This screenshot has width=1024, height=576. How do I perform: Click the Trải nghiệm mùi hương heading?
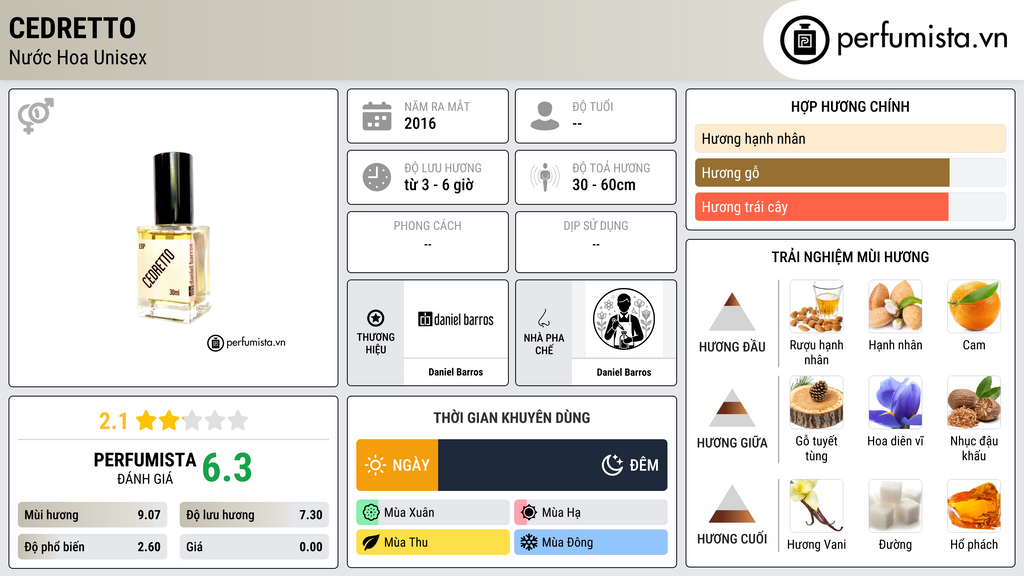pyautogui.click(x=850, y=257)
